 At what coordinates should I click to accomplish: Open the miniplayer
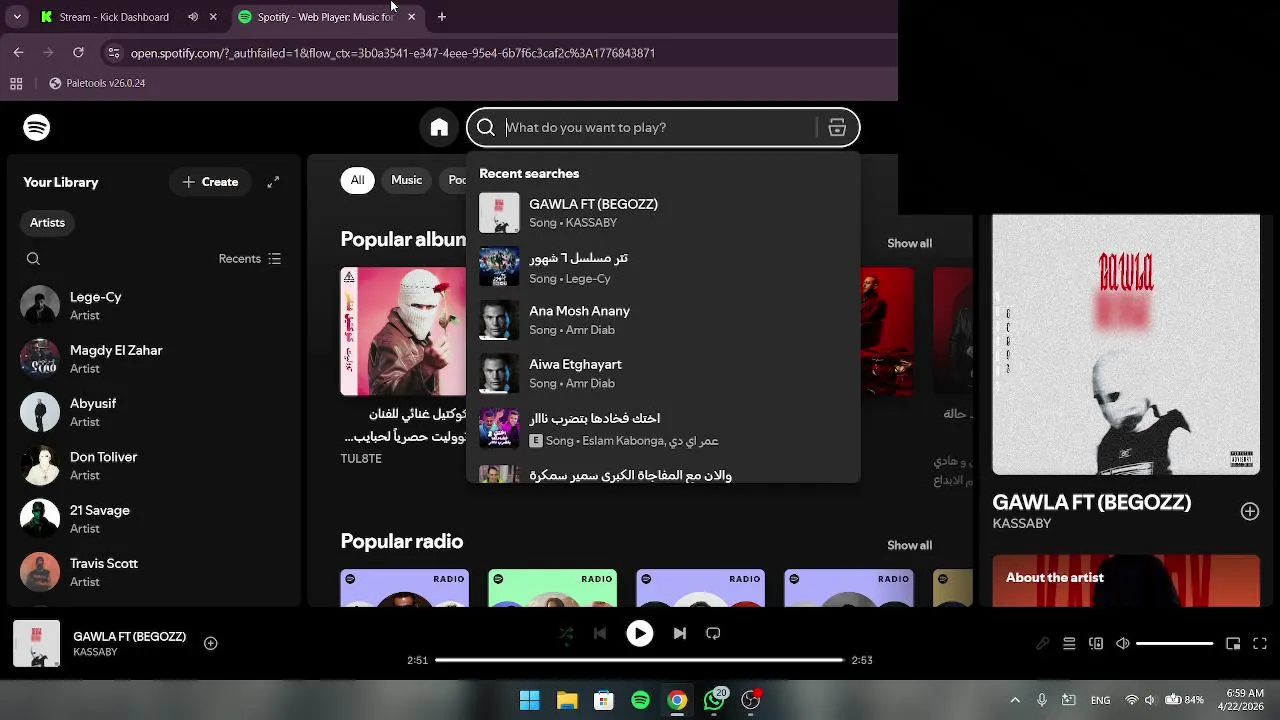(x=1233, y=644)
